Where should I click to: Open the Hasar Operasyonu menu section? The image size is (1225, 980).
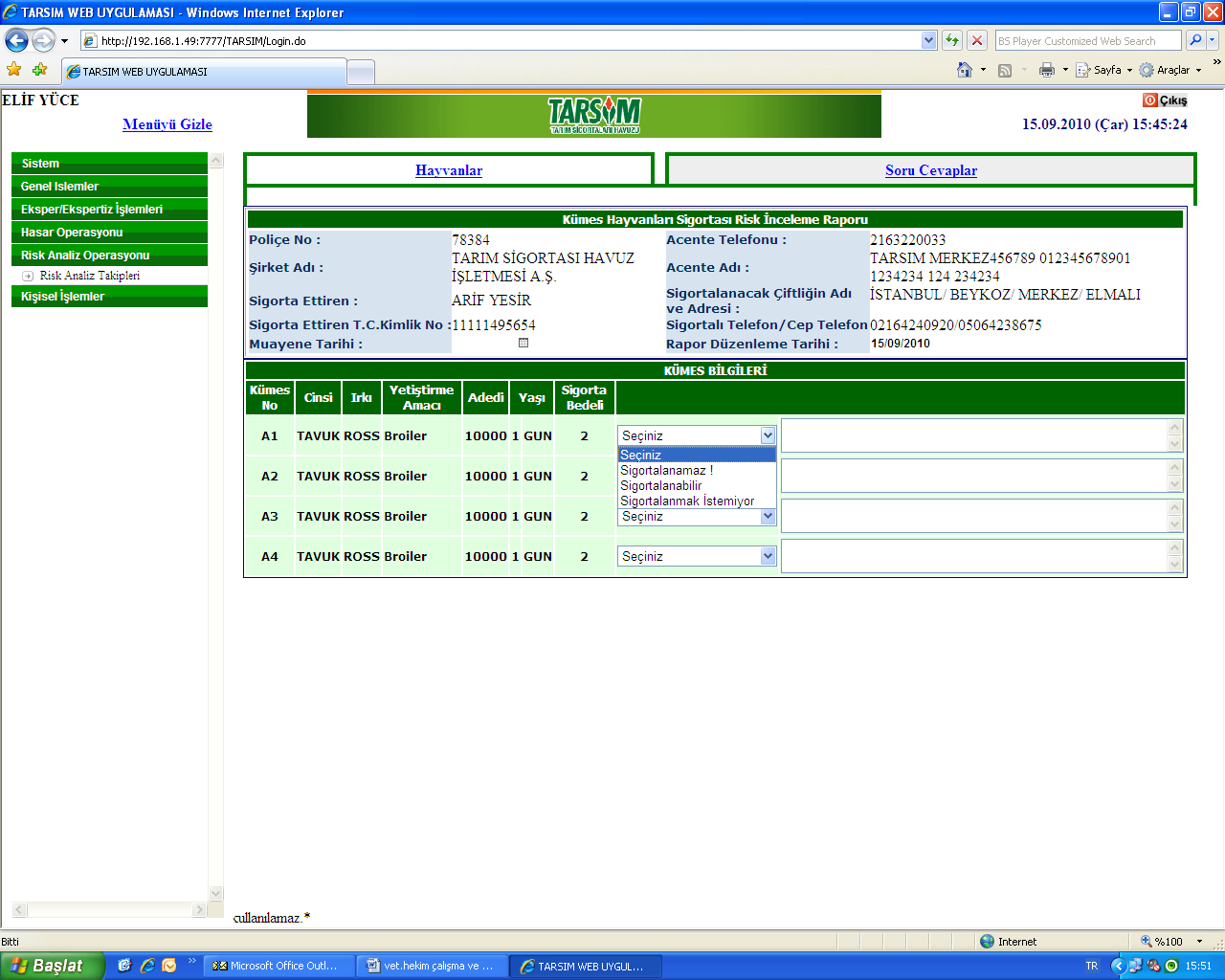point(109,233)
